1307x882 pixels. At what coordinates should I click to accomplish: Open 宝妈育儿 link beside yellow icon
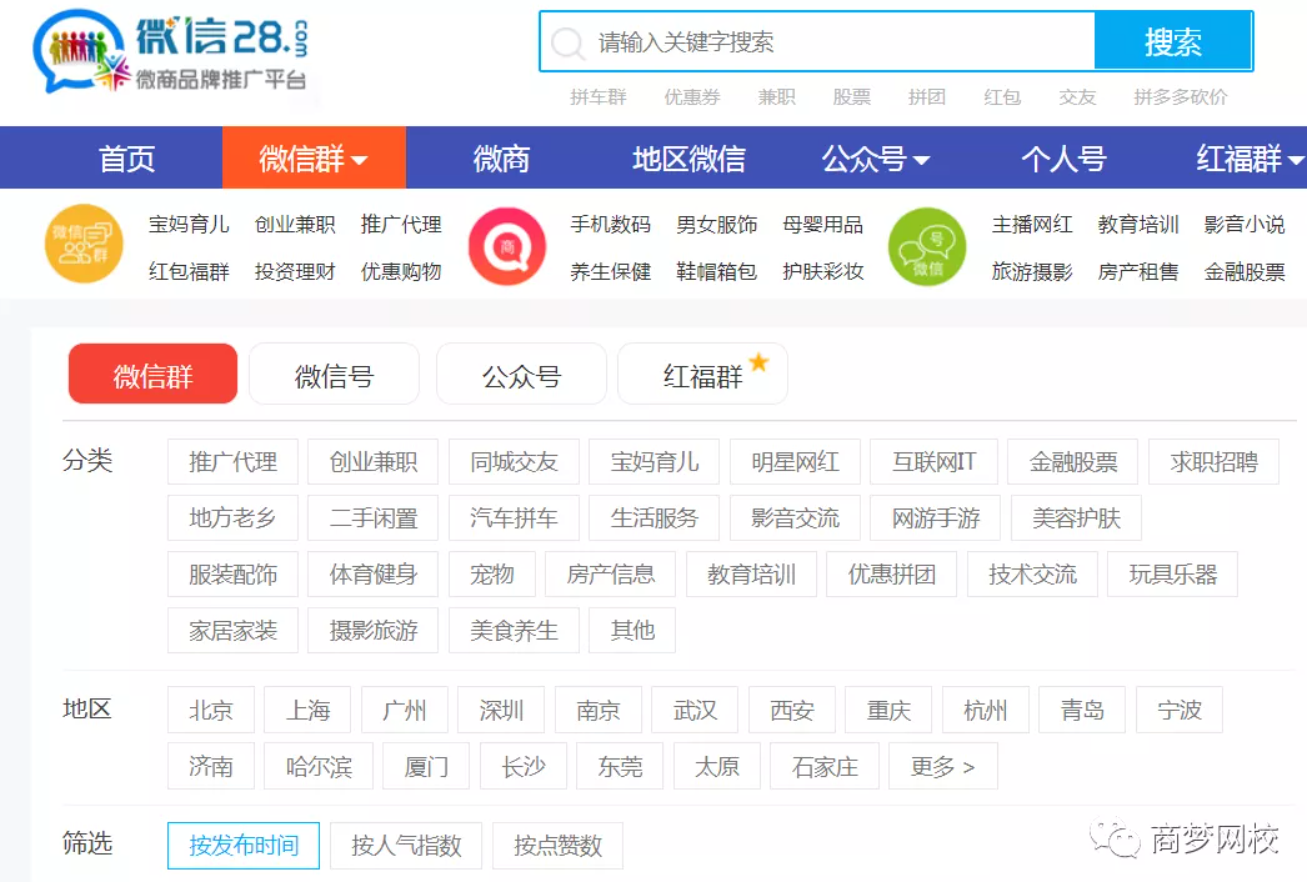[189, 224]
